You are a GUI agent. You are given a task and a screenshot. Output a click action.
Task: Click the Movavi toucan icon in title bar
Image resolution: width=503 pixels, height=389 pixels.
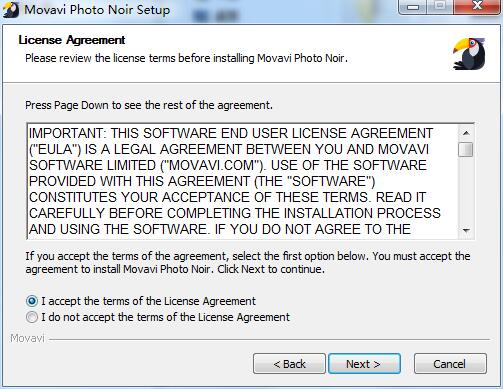(x=11, y=9)
